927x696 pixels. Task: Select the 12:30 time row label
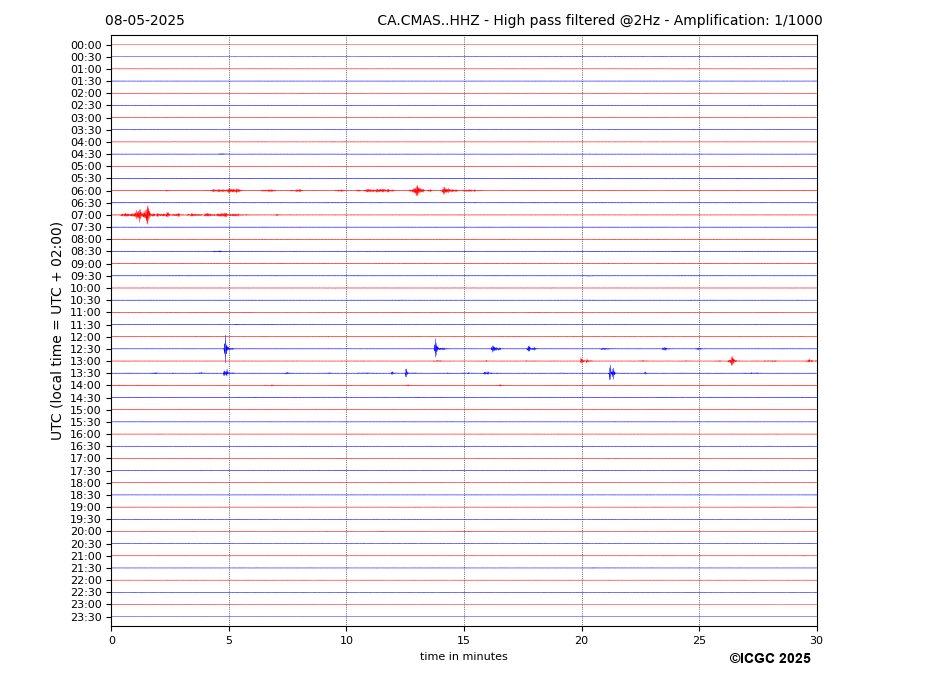[x=86, y=349]
